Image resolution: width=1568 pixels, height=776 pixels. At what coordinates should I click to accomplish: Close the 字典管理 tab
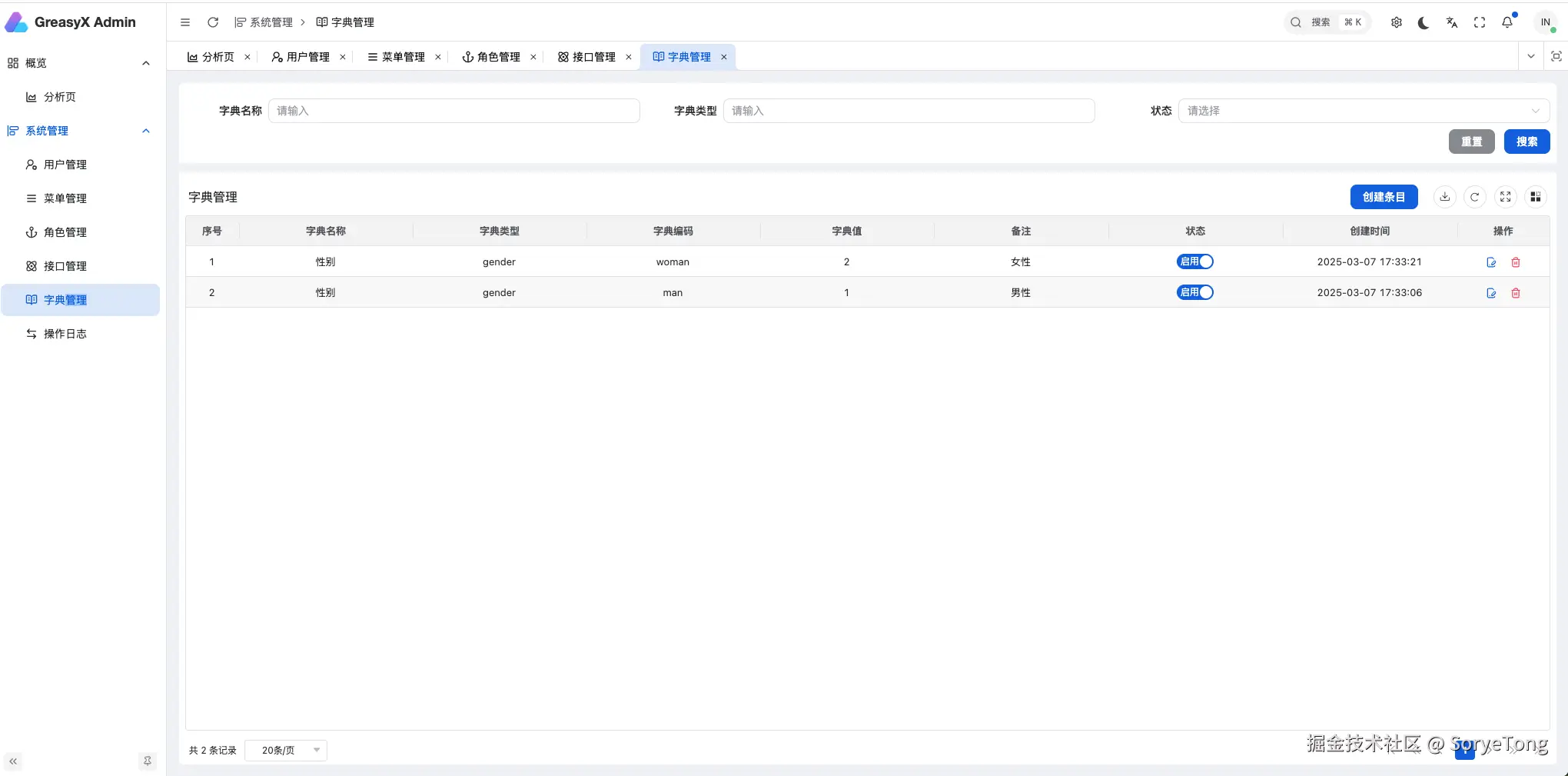(724, 57)
